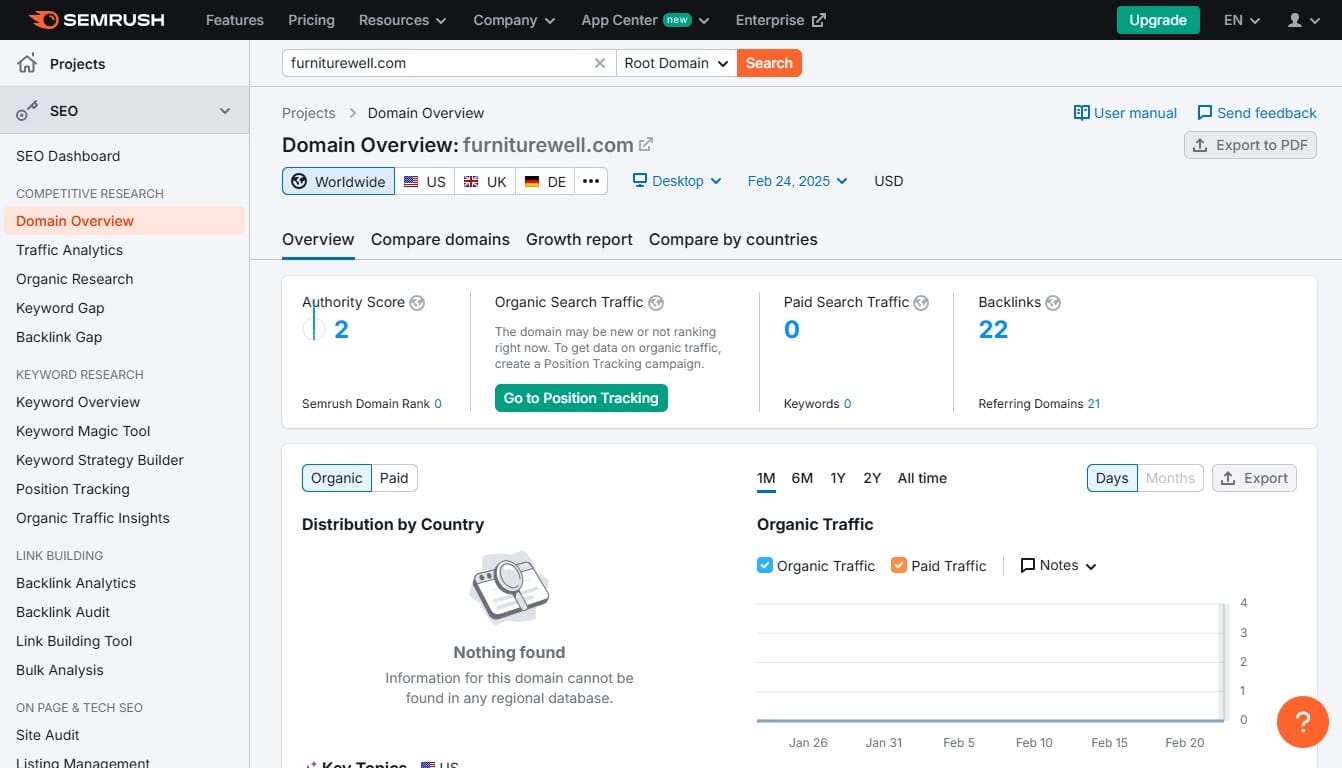Image resolution: width=1342 pixels, height=768 pixels.
Task: Switch to the Growth report tab
Action: point(579,240)
